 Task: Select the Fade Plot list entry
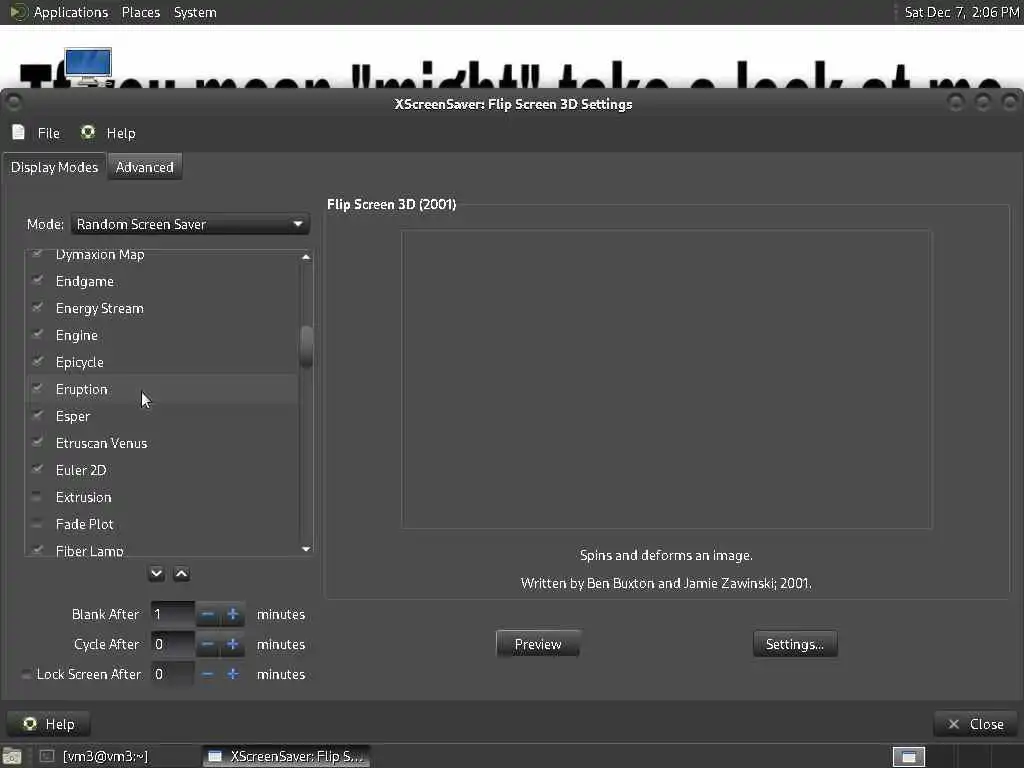(x=163, y=524)
